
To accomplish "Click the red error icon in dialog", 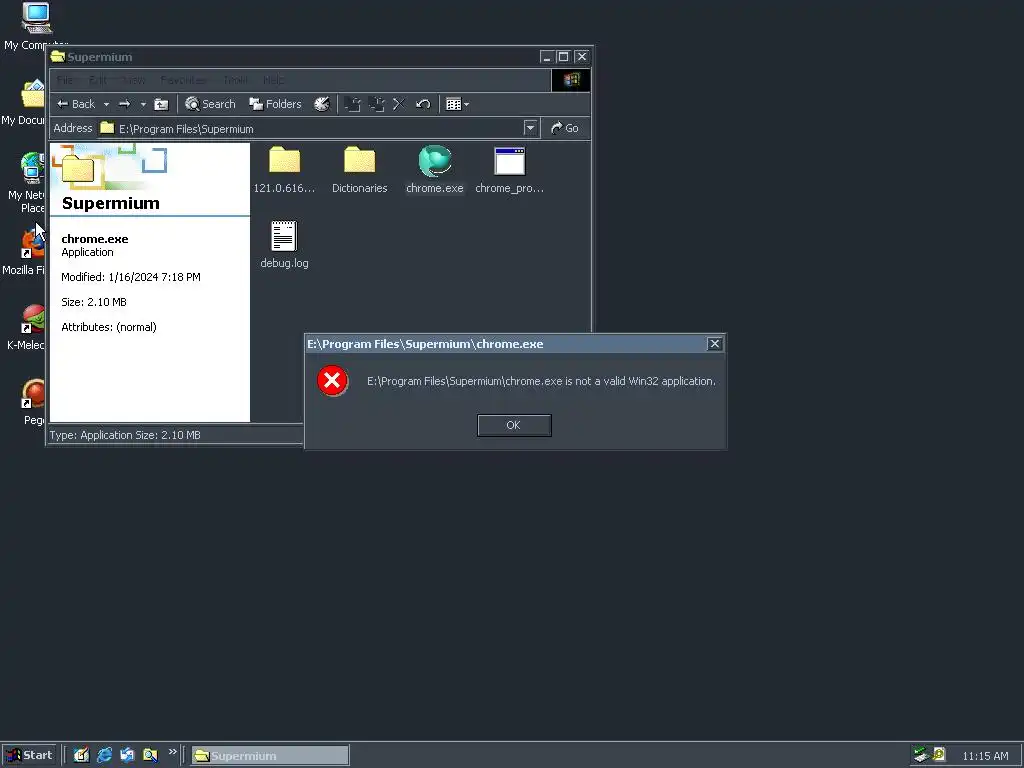I will [332, 381].
